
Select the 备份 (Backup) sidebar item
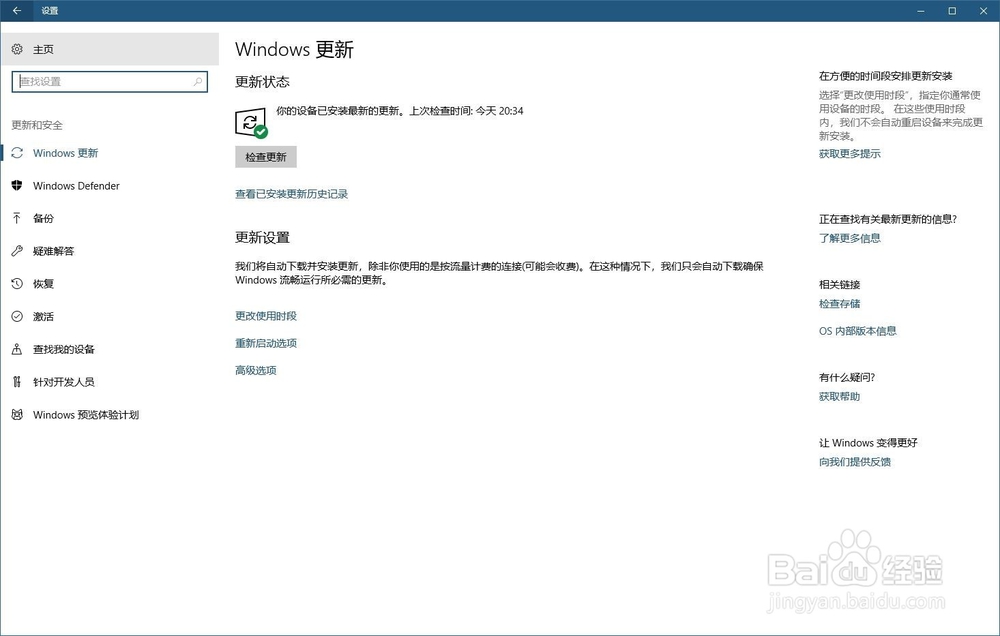44,218
